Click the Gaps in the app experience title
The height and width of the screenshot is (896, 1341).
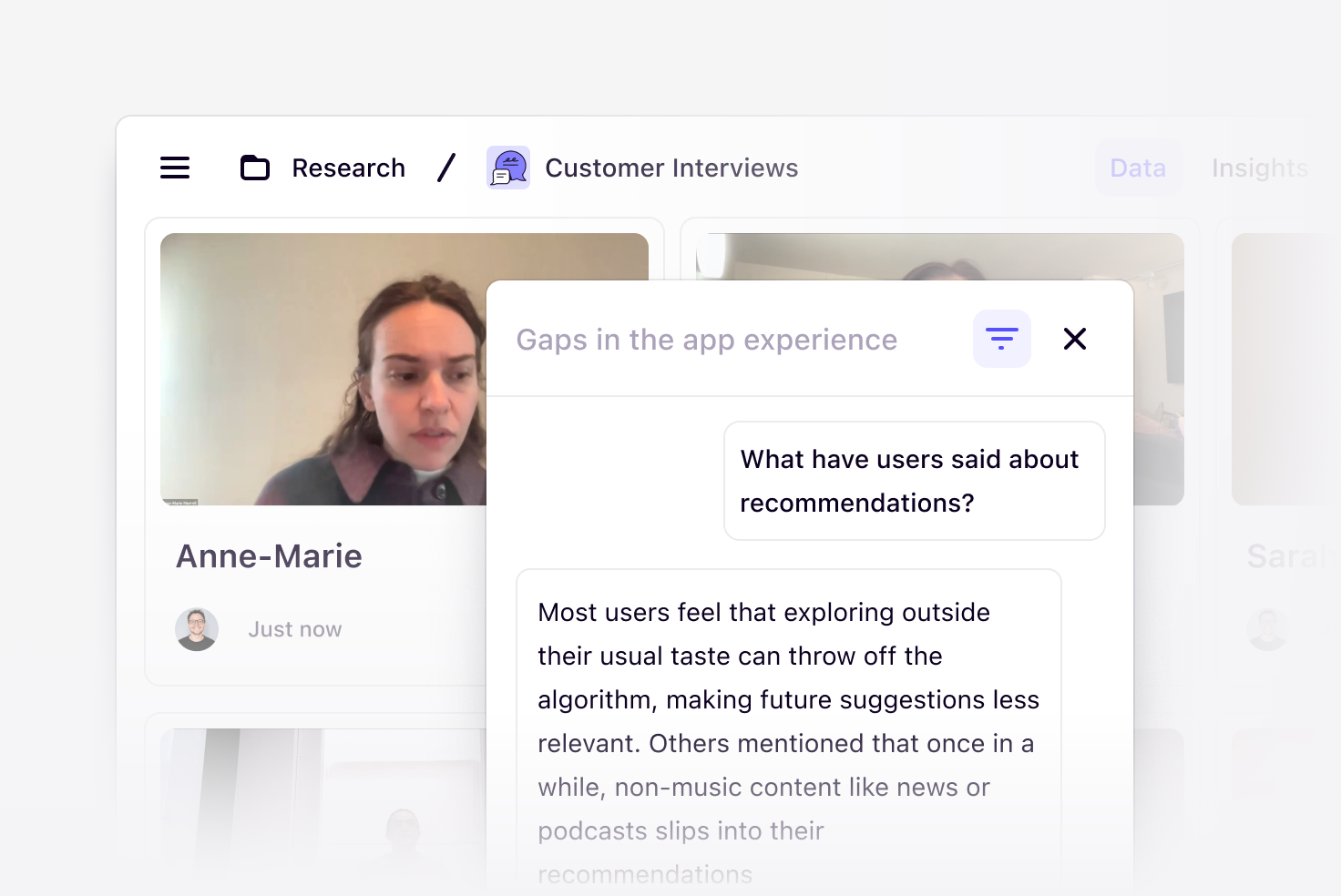[706, 340]
